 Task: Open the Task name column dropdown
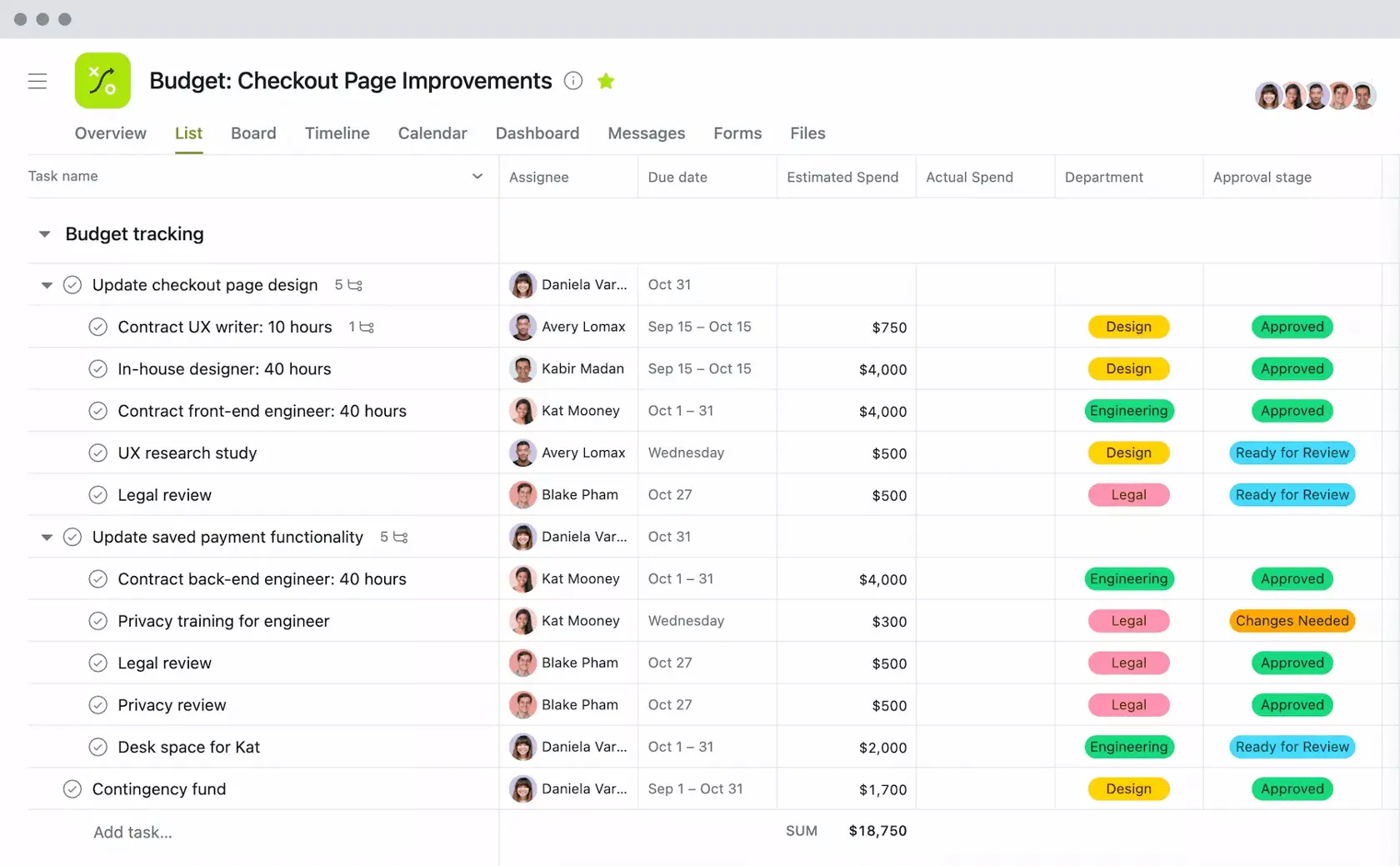click(477, 176)
